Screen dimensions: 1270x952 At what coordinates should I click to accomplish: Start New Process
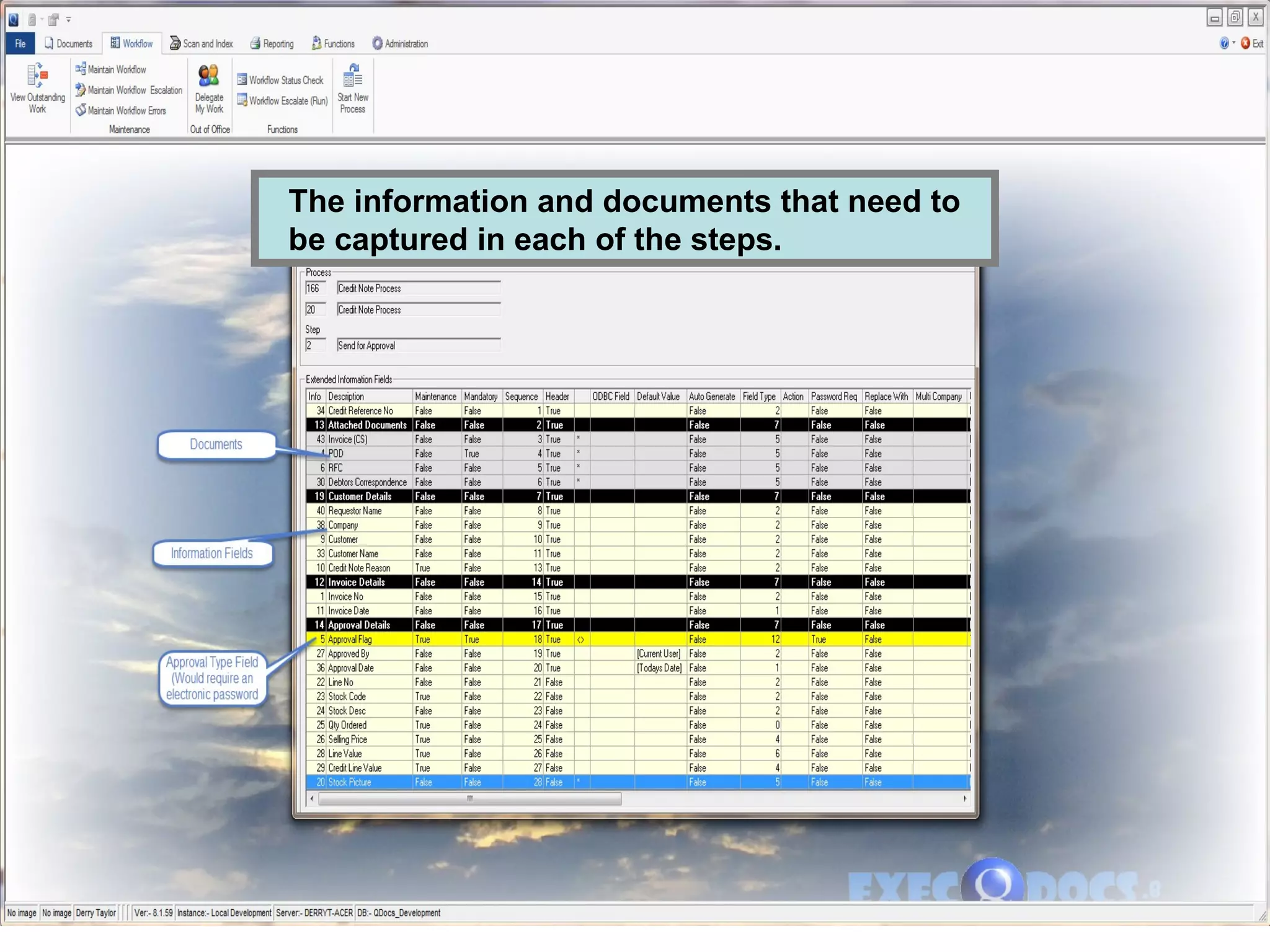point(353,88)
